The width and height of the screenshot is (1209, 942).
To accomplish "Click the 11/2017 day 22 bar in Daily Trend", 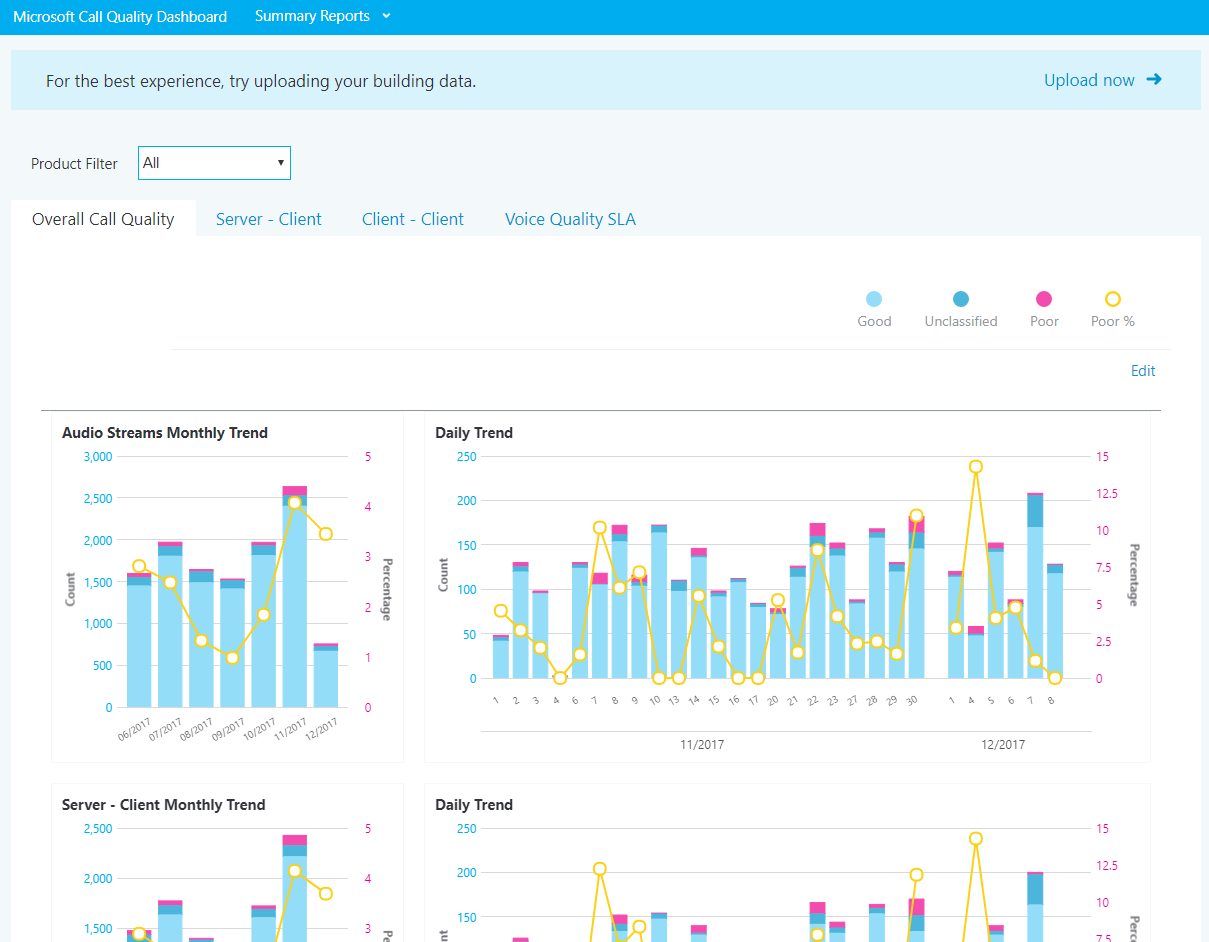I will [817, 601].
